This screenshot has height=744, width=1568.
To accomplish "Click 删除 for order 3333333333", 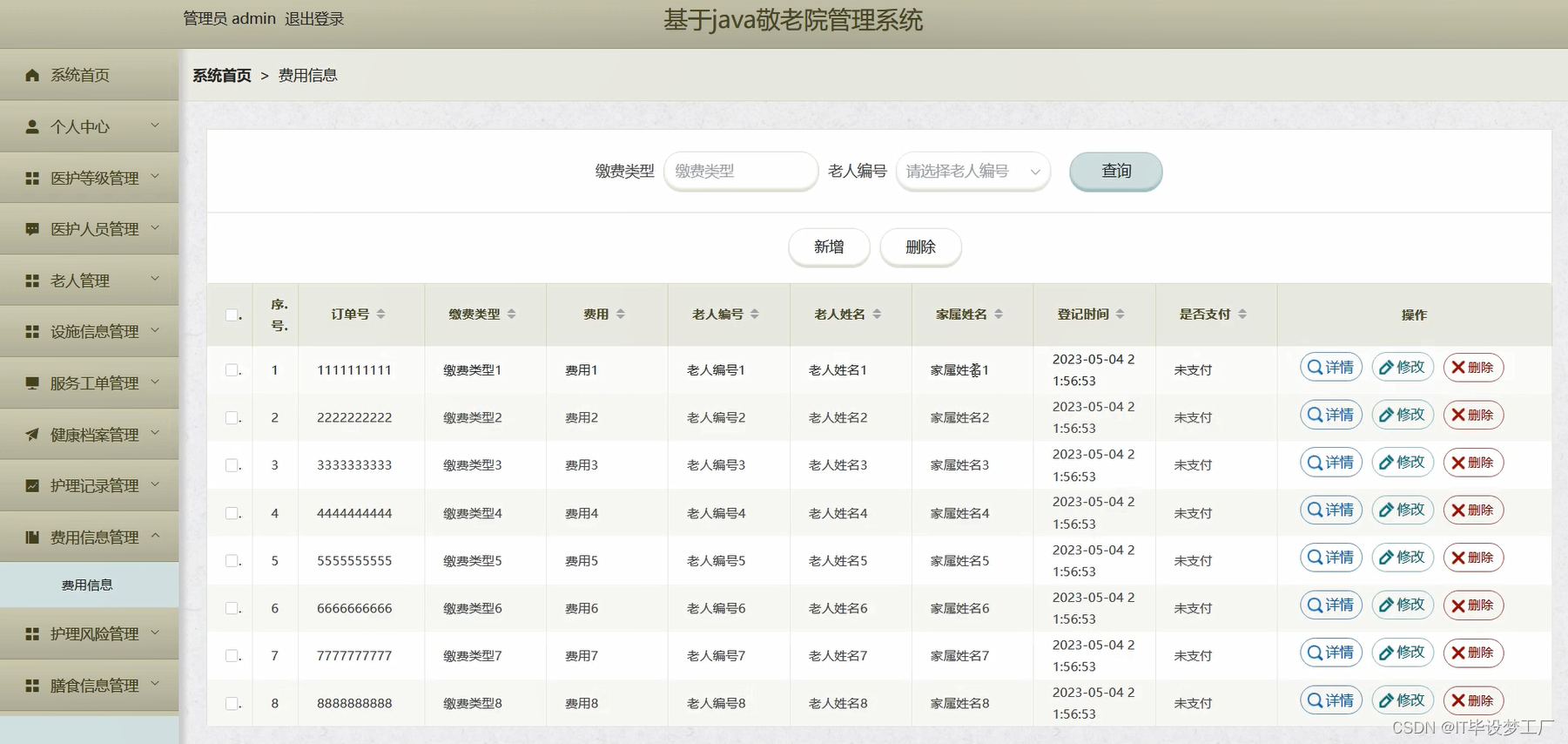I will click(x=1473, y=463).
